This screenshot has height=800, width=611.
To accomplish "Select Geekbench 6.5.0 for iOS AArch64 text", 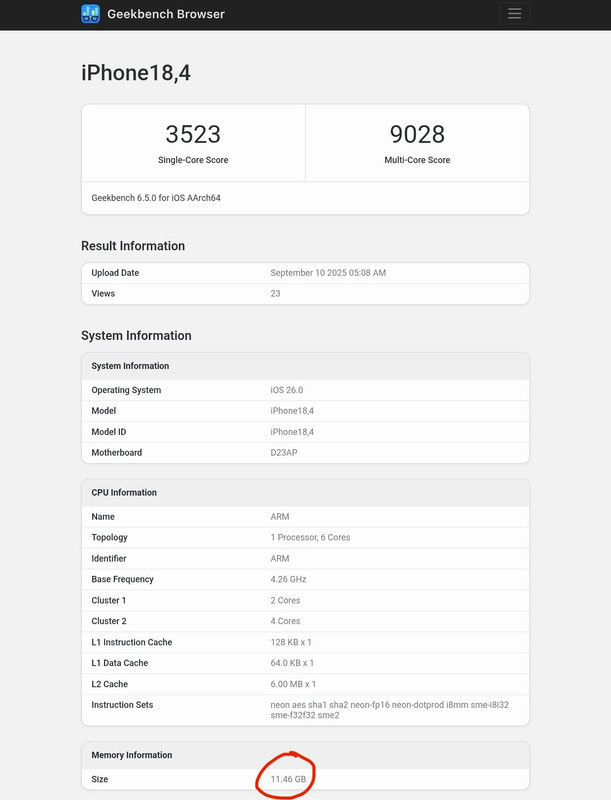I will click(x=156, y=198).
